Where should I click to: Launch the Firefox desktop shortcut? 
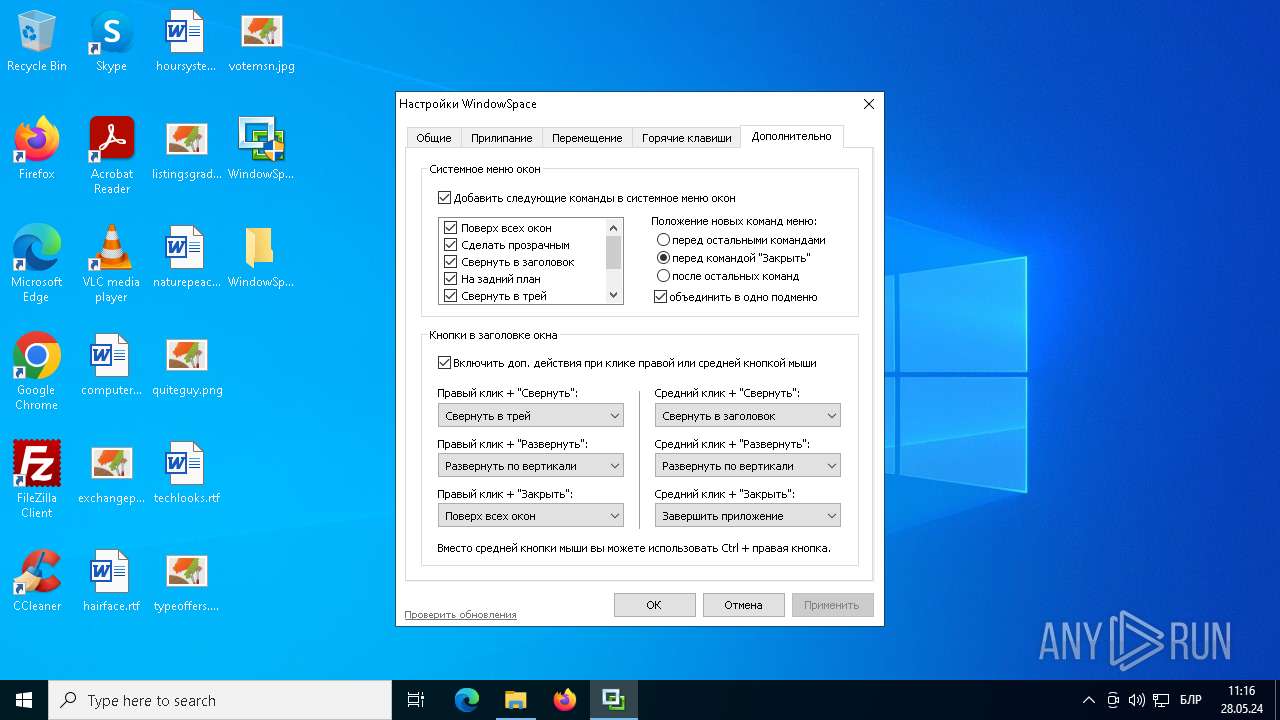[x=37, y=150]
